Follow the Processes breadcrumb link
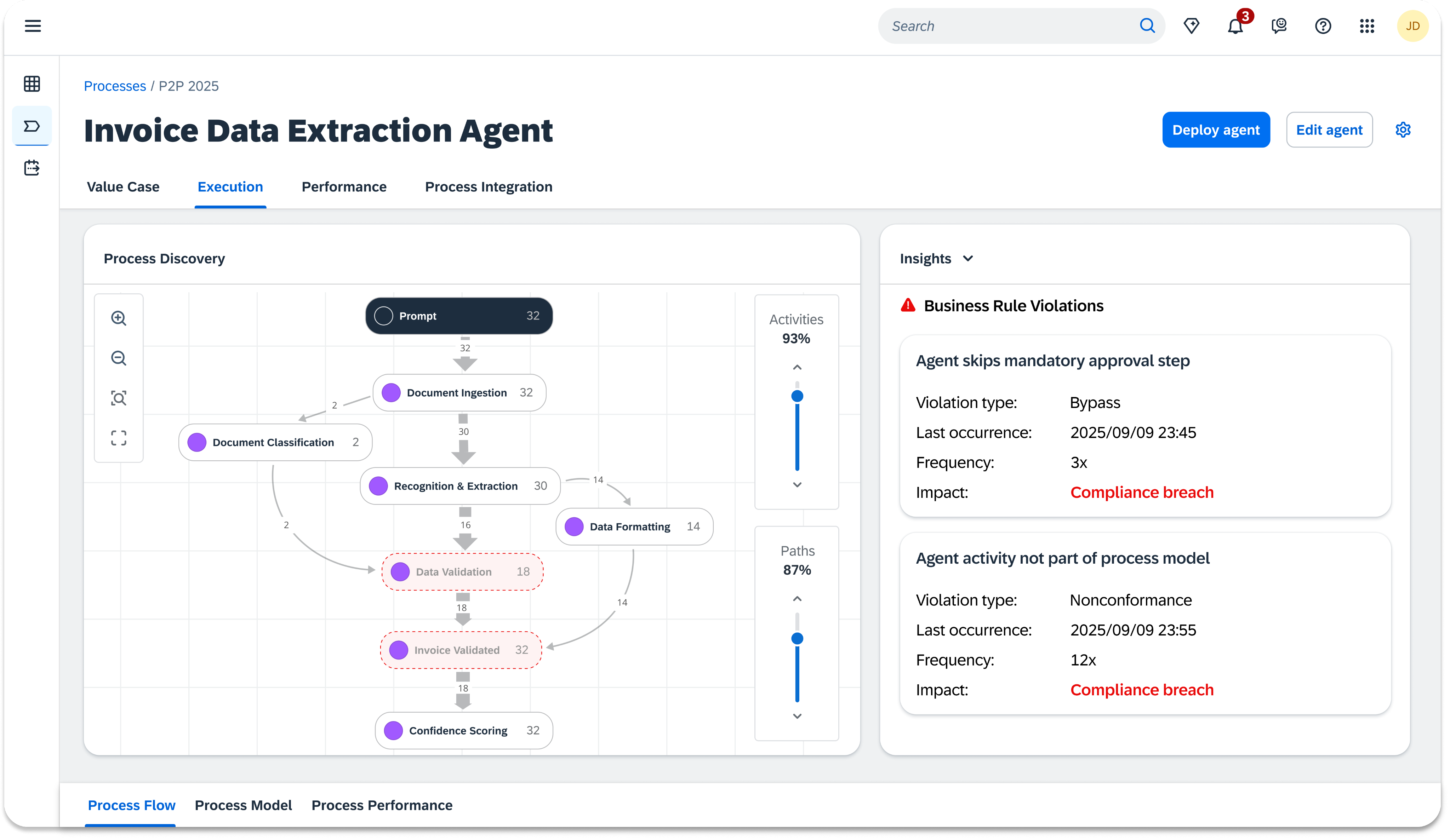Viewport: 1450px width, 840px height. pos(114,86)
